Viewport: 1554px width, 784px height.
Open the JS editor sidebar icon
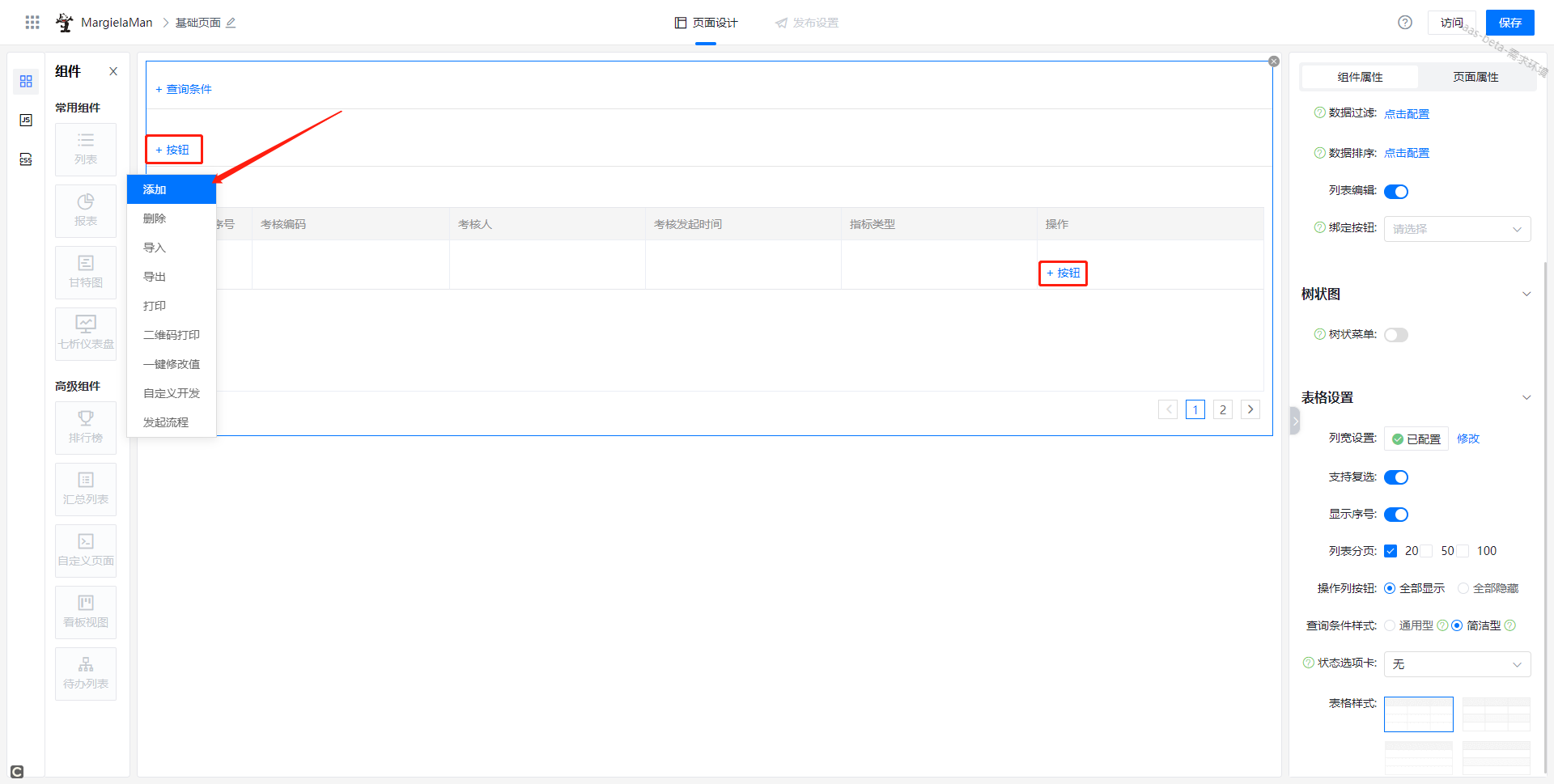click(x=26, y=120)
